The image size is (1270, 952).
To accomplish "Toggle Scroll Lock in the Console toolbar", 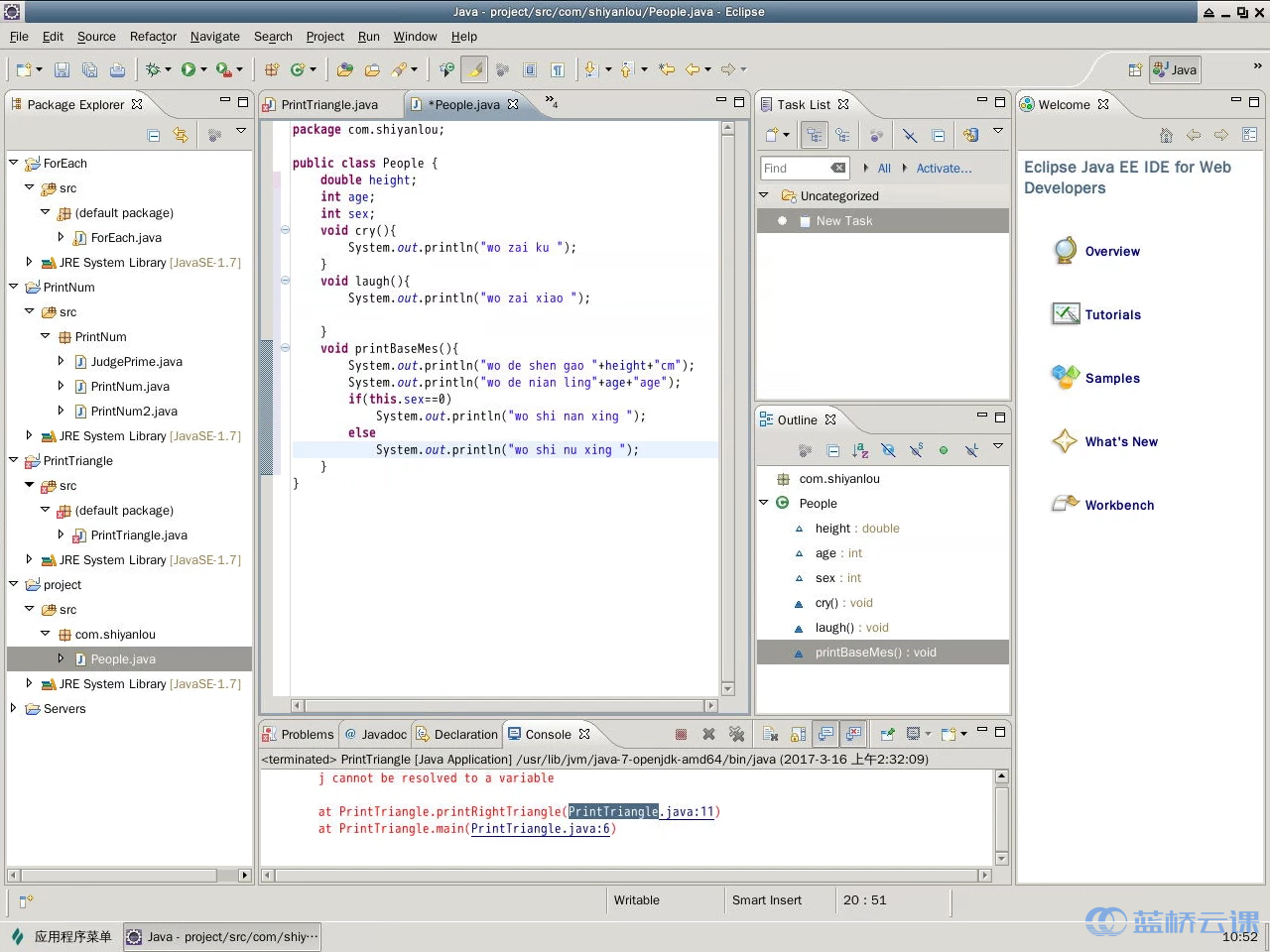I will (798, 734).
